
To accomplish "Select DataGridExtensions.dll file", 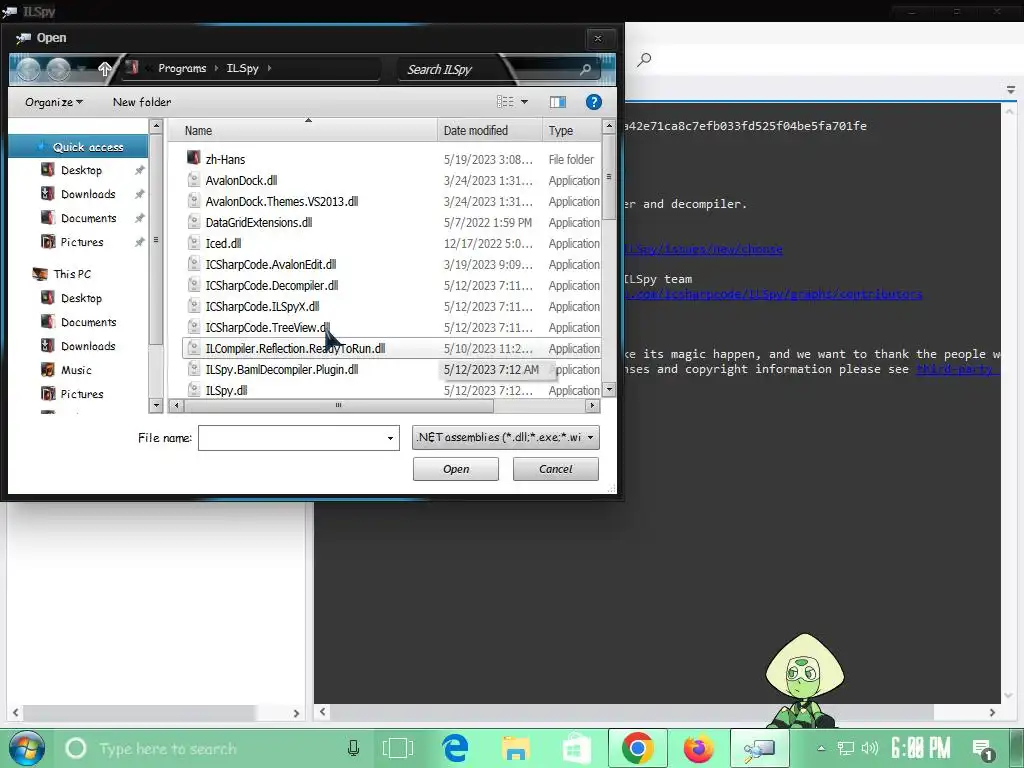I will [x=259, y=223].
